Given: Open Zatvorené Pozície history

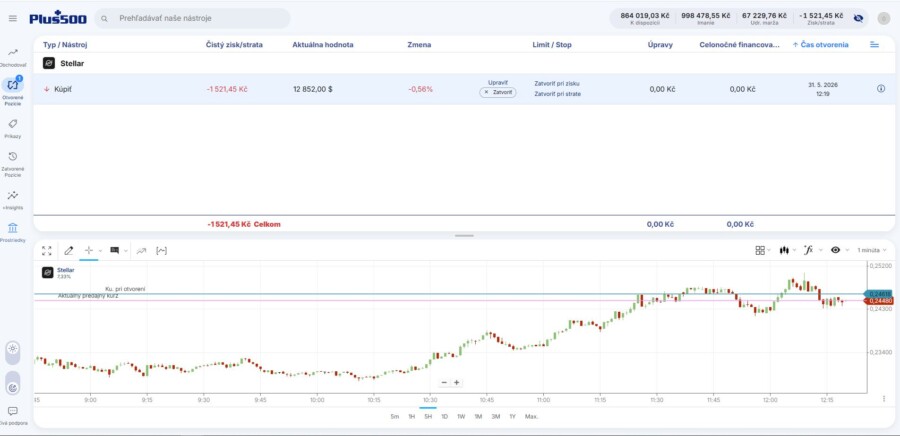Looking at the screenshot, I should (13, 164).
